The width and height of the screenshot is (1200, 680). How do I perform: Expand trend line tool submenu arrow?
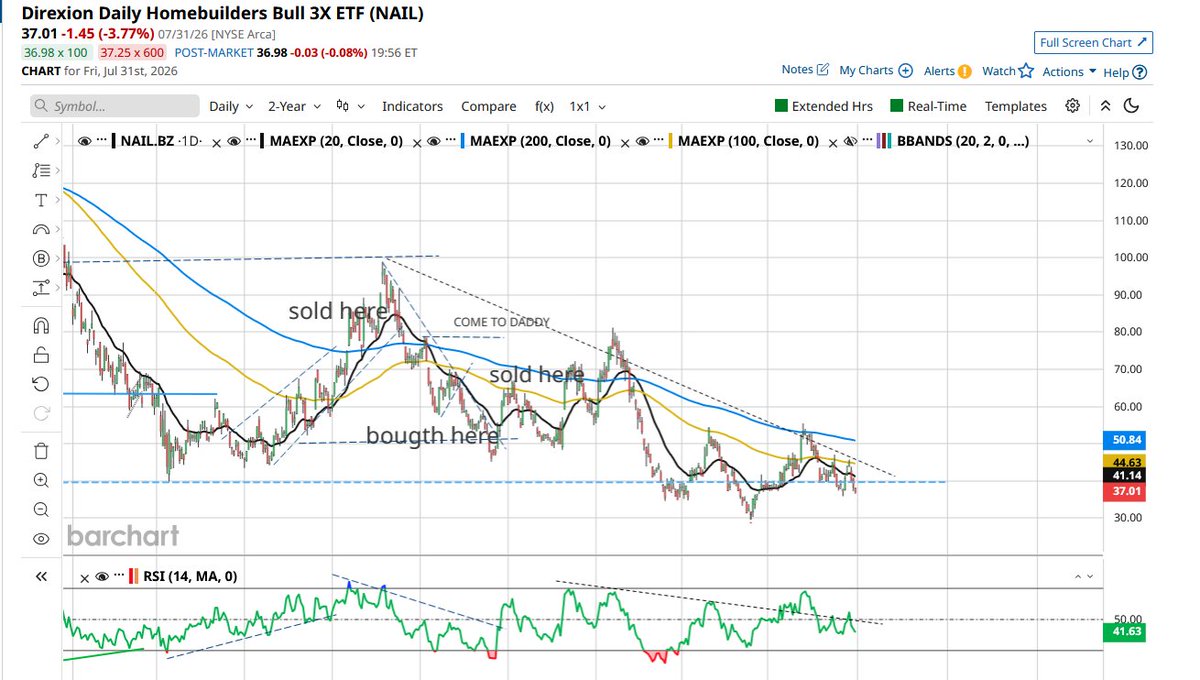[56, 142]
